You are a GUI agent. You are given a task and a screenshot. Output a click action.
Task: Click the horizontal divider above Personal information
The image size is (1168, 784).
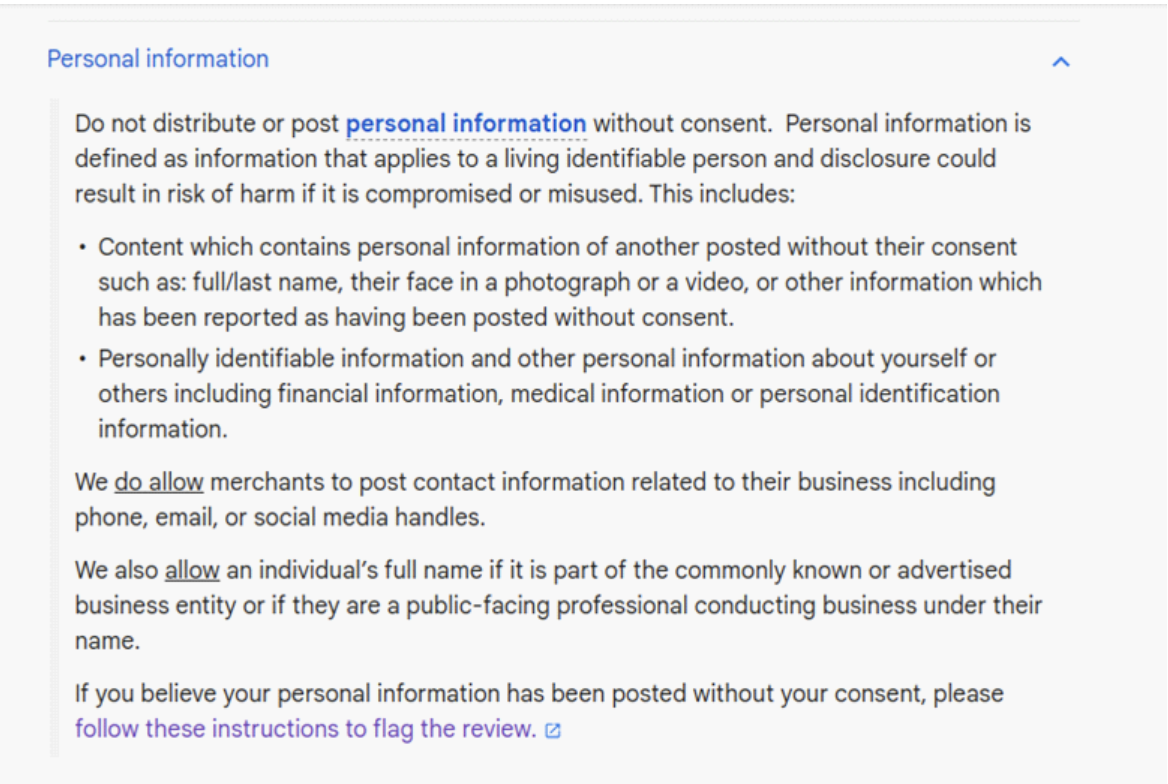point(564,21)
